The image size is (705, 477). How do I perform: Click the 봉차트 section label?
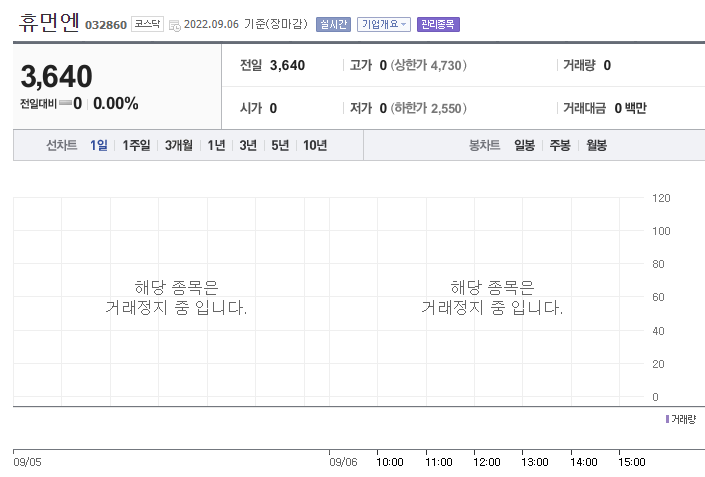pos(484,145)
